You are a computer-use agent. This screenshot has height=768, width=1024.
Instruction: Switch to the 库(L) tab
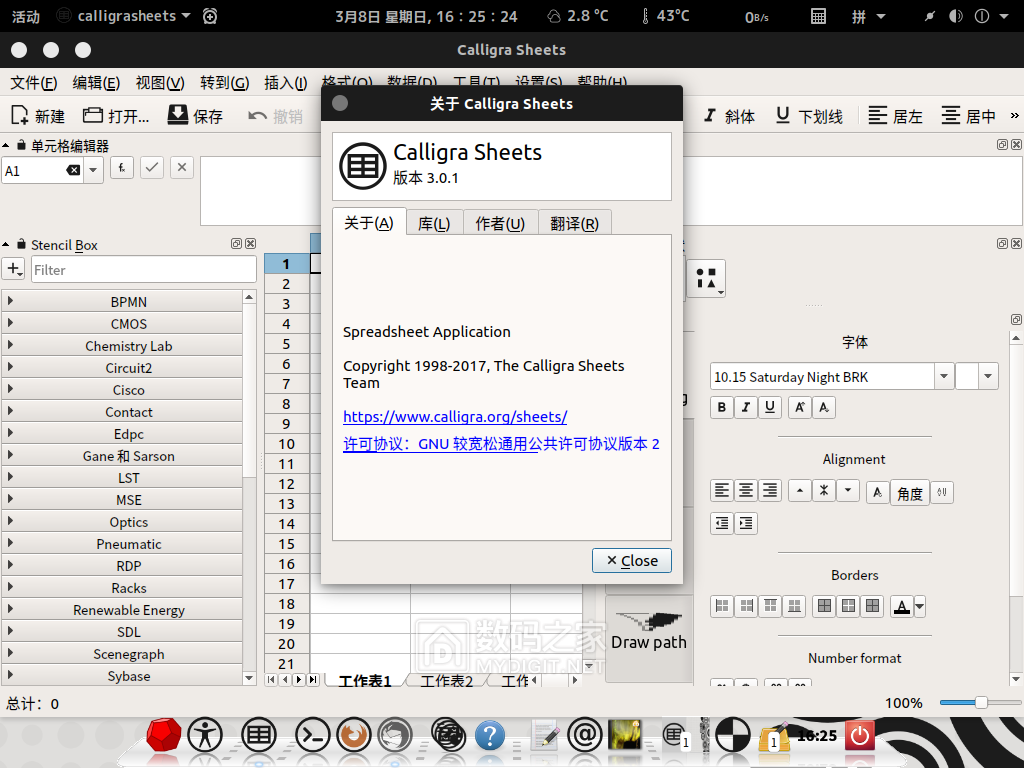434,223
